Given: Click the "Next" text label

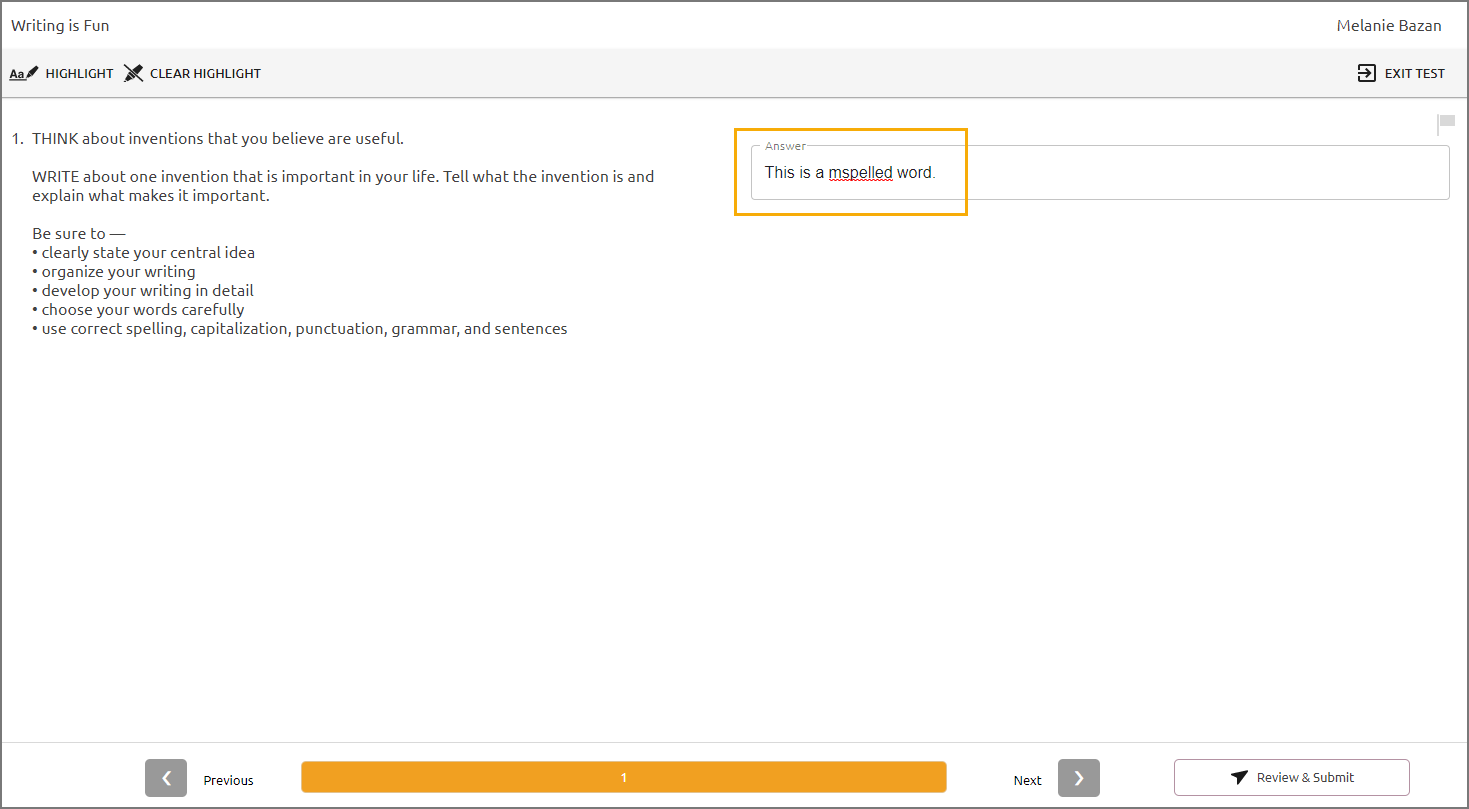Looking at the screenshot, I should pyautogui.click(x=1027, y=781).
